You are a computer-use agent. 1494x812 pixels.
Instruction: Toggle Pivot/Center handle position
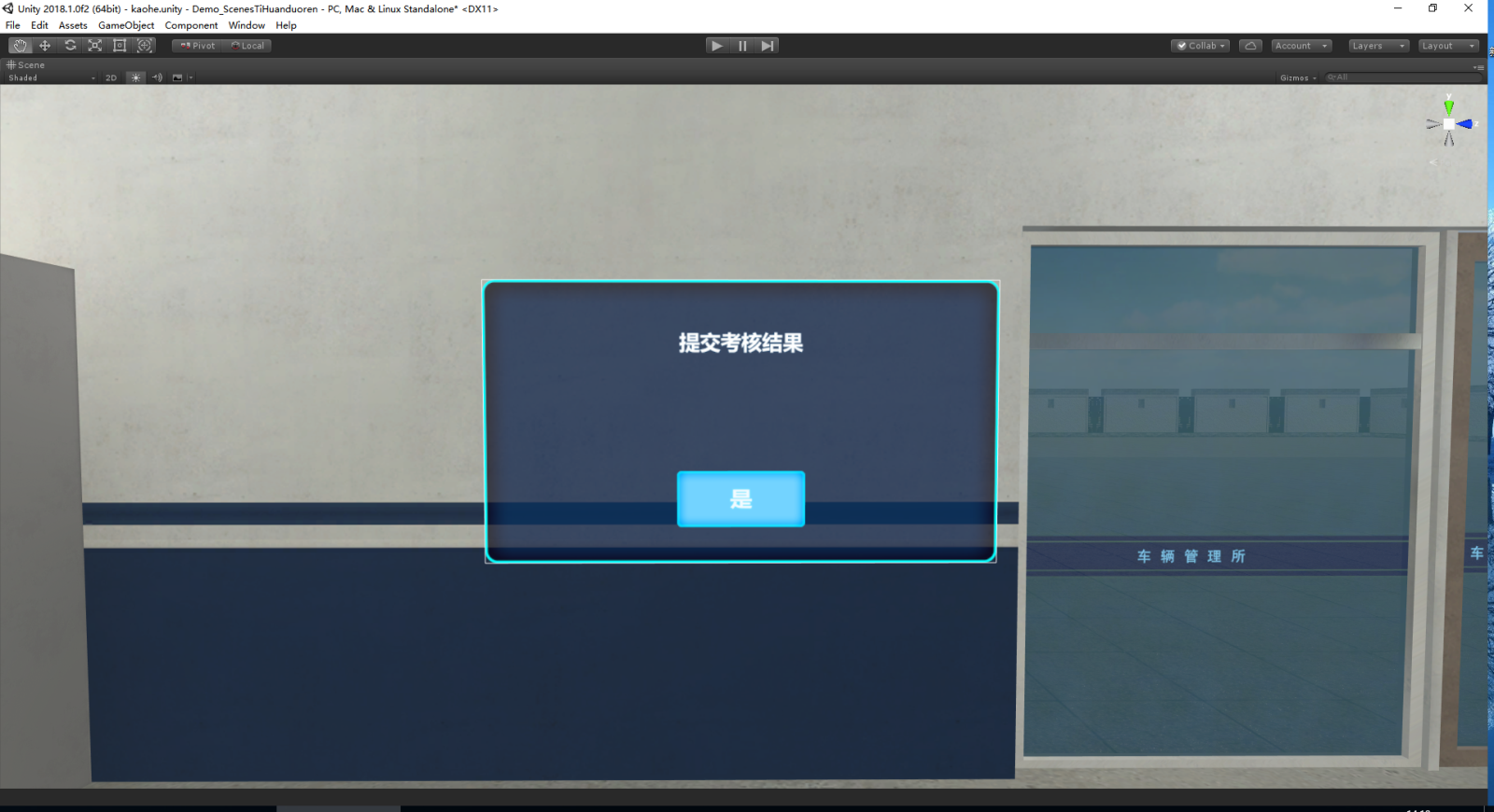coord(198,46)
